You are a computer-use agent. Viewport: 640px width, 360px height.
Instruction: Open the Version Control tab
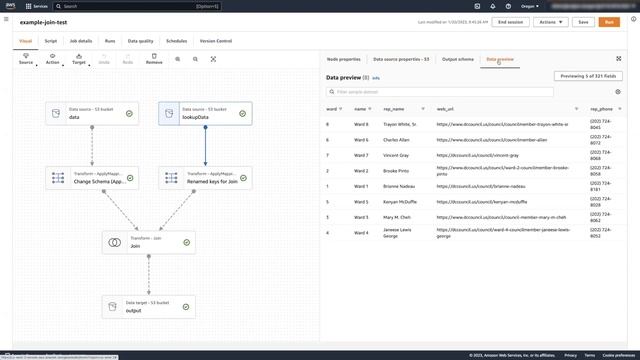[216, 41]
